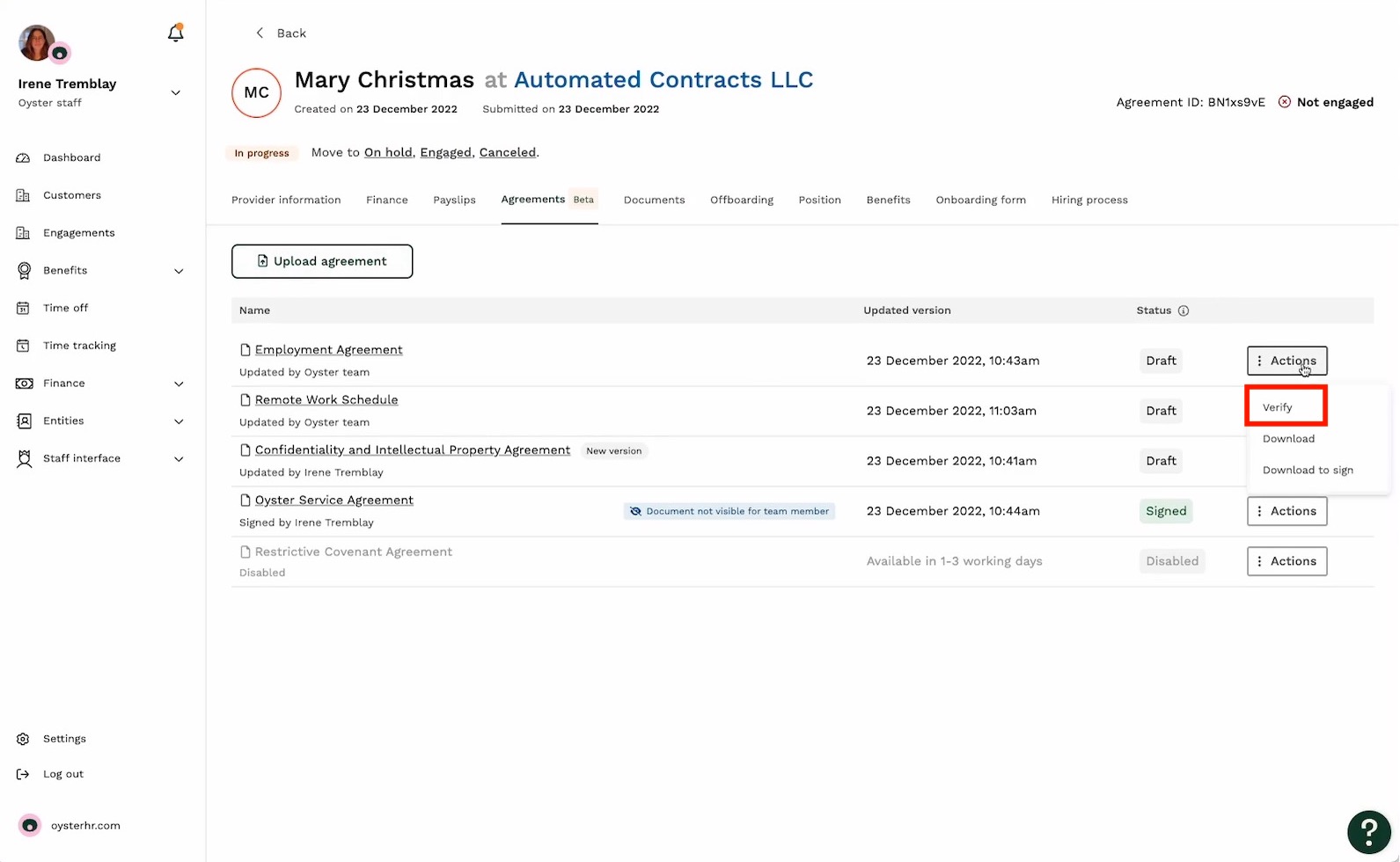Click the Entities sidebar icon
1400x862 pixels.
click(24, 420)
